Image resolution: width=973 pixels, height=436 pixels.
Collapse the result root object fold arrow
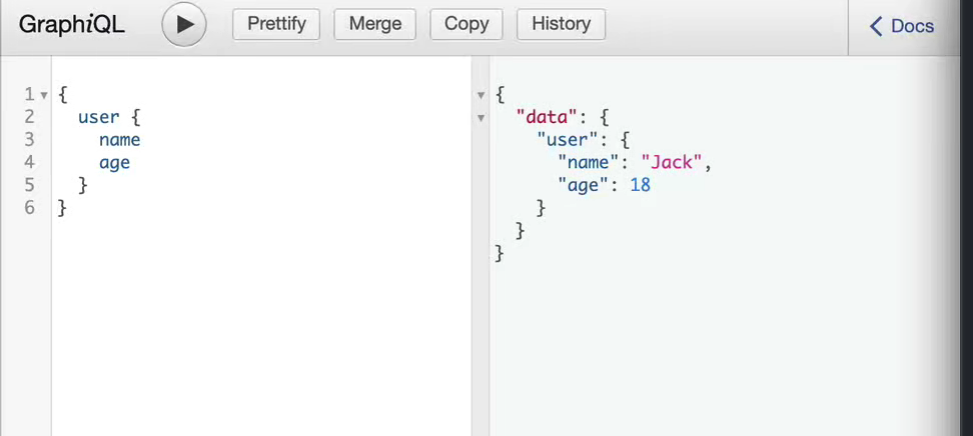click(481, 95)
